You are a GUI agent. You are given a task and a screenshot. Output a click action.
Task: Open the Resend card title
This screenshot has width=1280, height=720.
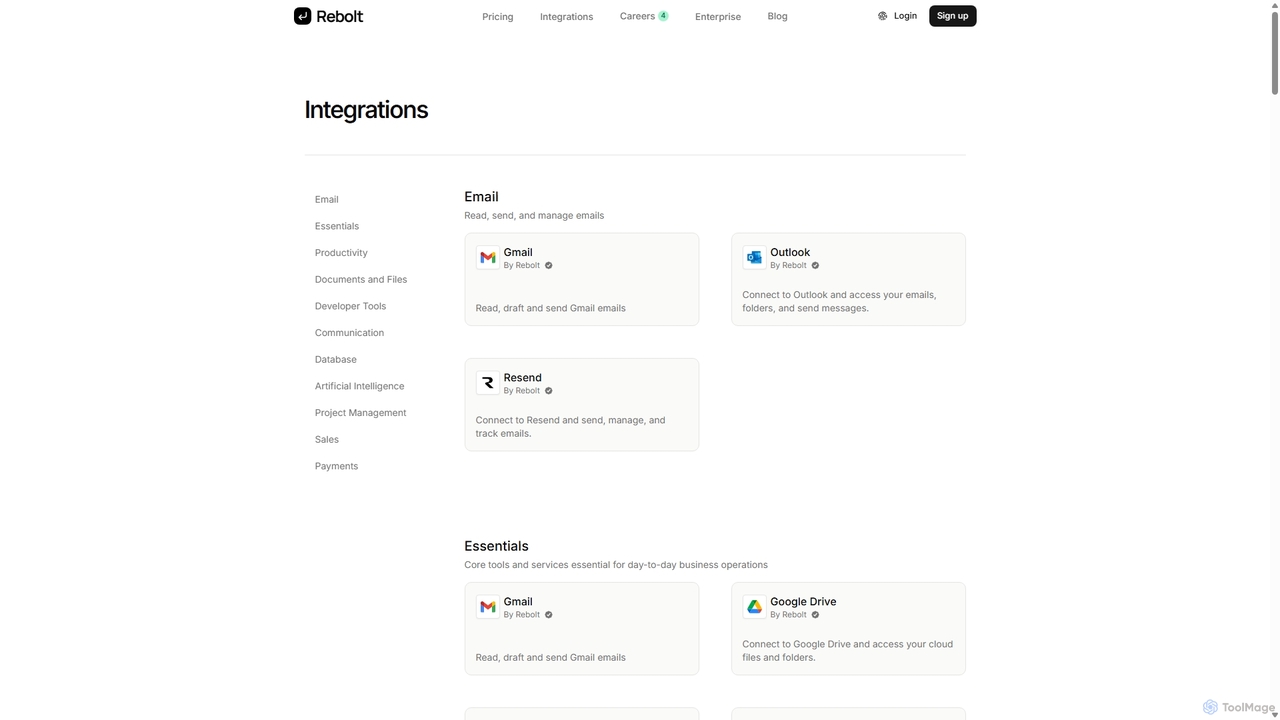tap(523, 377)
